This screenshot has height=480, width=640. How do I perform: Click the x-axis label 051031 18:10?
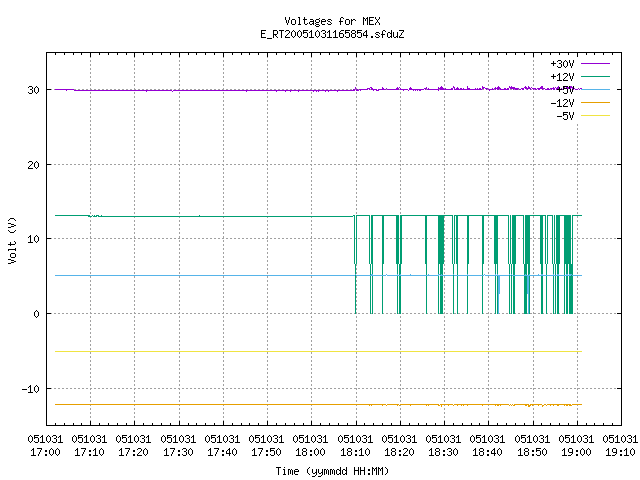[x=356, y=446]
